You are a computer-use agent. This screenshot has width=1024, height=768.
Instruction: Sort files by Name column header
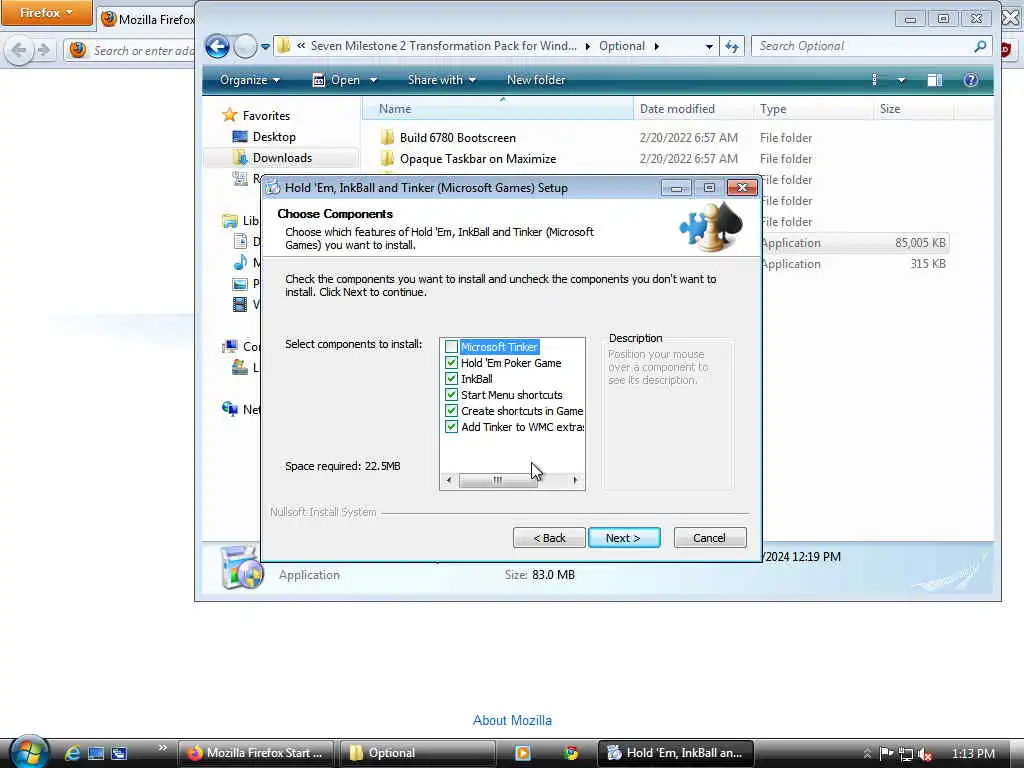click(x=498, y=109)
